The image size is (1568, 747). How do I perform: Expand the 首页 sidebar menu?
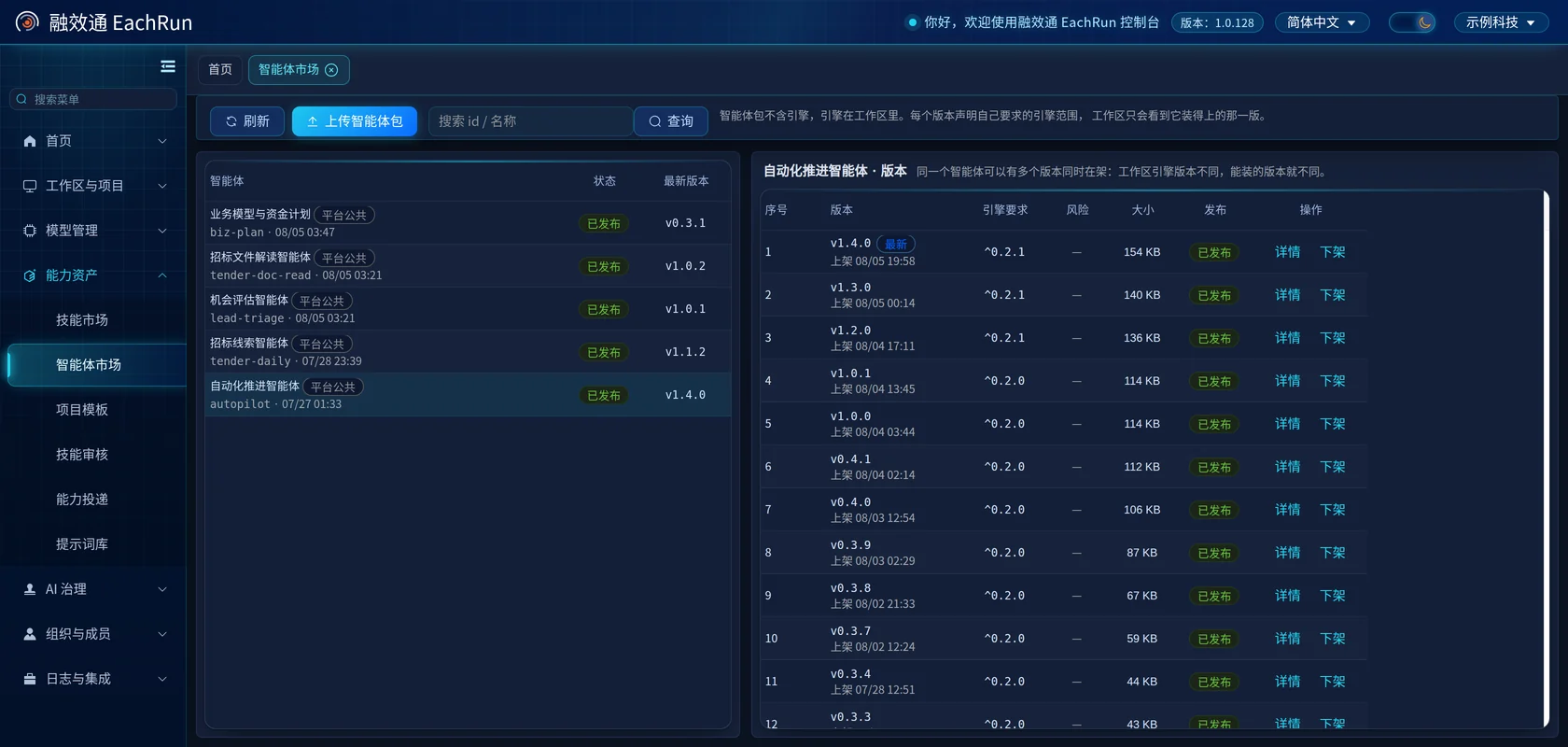pos(162,141)
